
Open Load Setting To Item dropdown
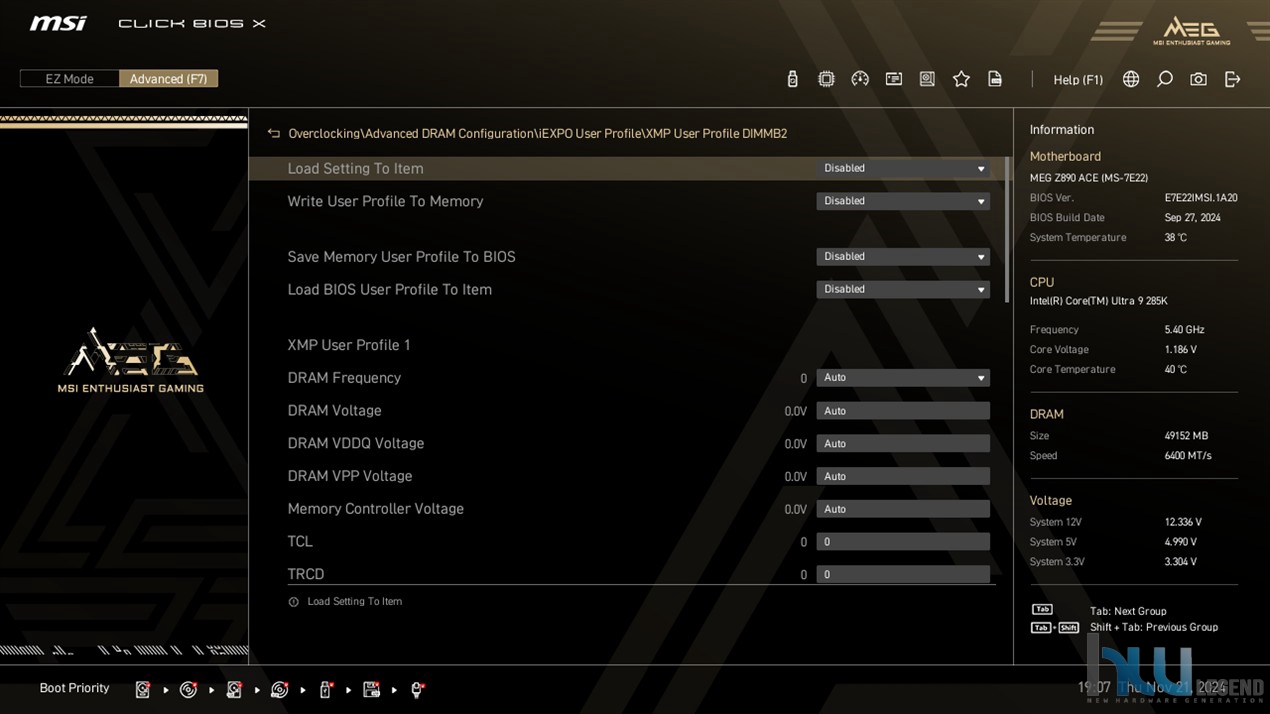pyautogui.click(x=903, y=169)
